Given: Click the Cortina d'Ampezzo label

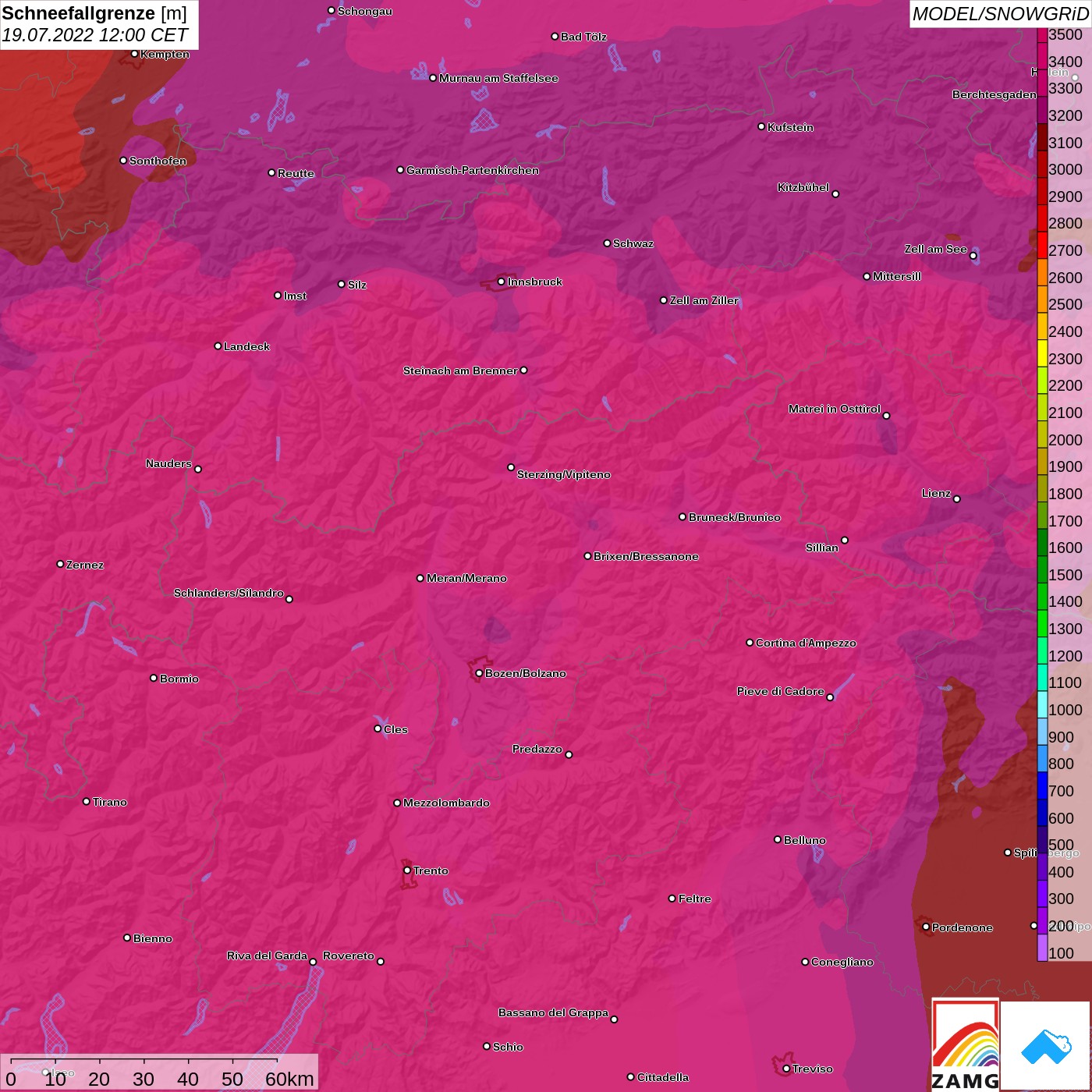Looking at the screenshot, I should [806, 643].
